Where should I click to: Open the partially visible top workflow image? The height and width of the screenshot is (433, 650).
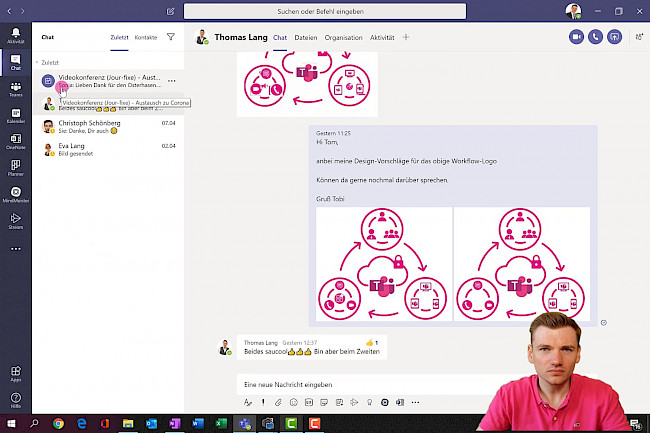point(307,84)
